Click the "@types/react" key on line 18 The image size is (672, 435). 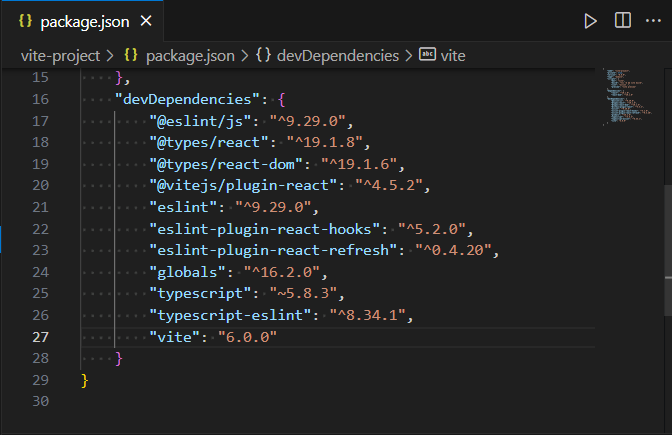pos(209,142)
